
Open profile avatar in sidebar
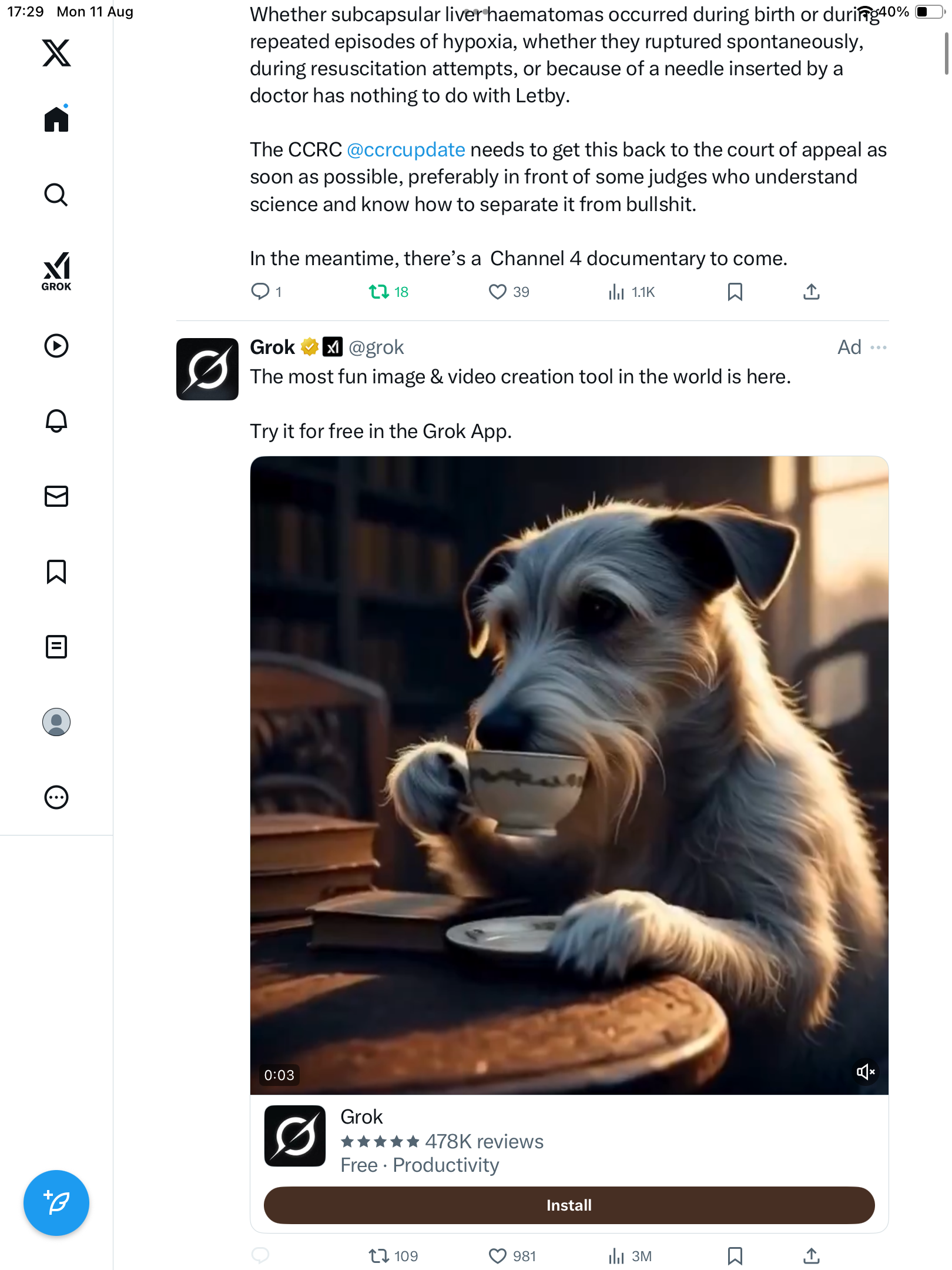coord(56,722)
